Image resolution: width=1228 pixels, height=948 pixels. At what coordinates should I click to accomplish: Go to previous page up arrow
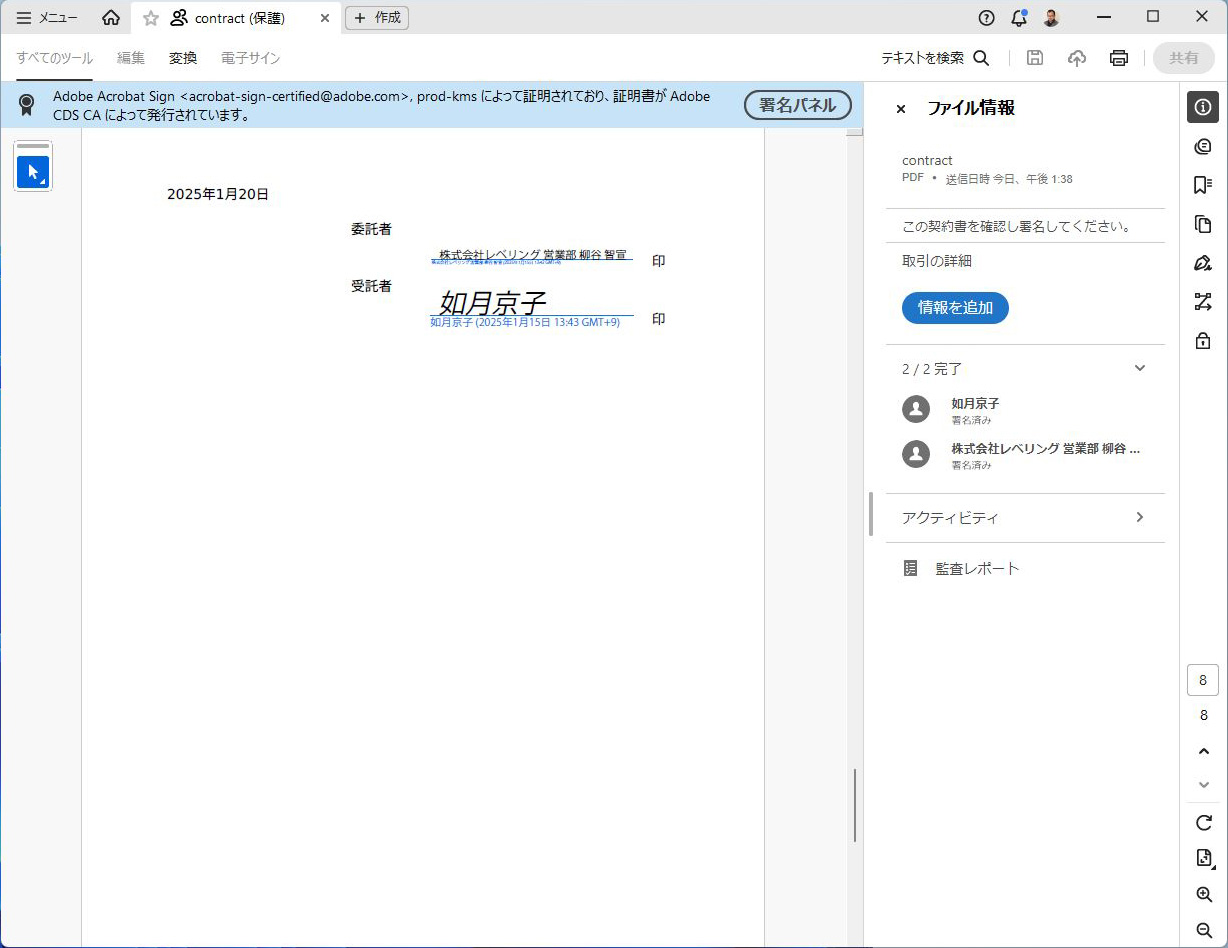tap(1204, 751)
